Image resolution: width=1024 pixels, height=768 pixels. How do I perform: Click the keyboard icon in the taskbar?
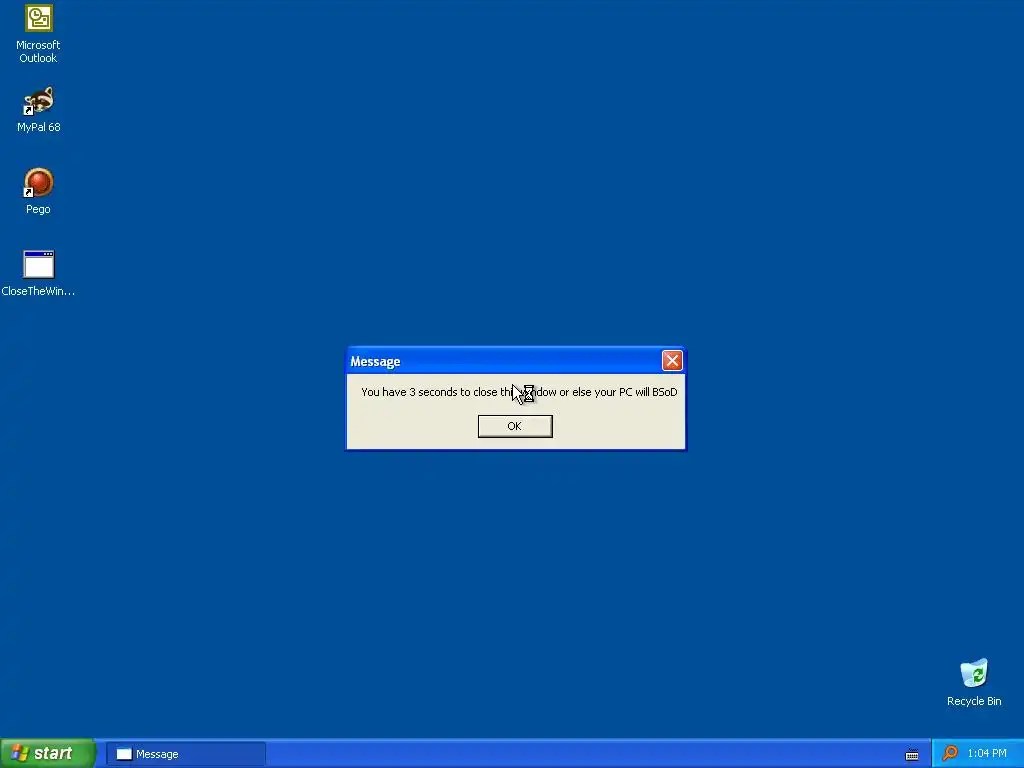(912, 755)
